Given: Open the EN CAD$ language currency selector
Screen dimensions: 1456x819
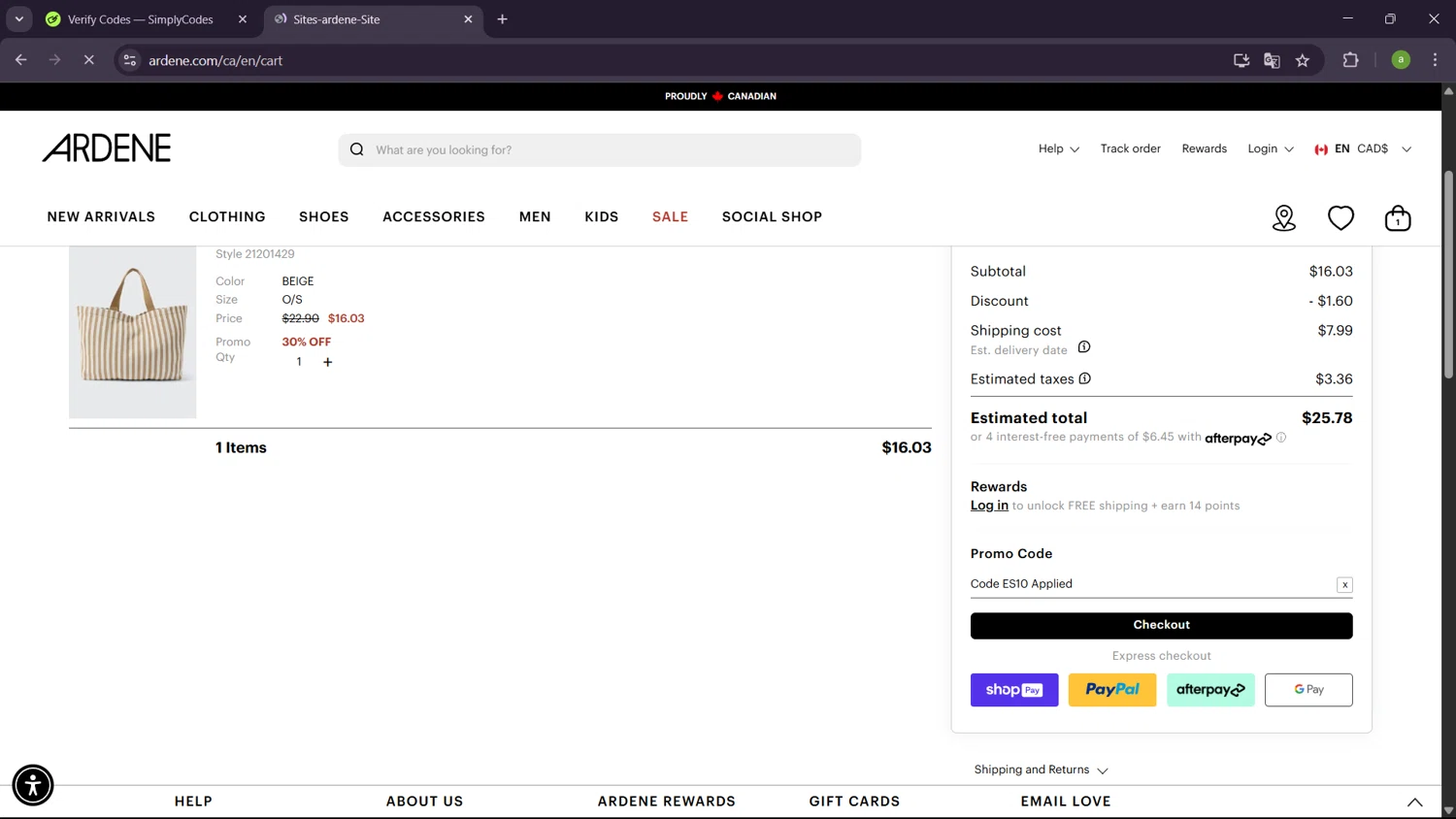Looking at the screenshot, I should pos(1363,148).
